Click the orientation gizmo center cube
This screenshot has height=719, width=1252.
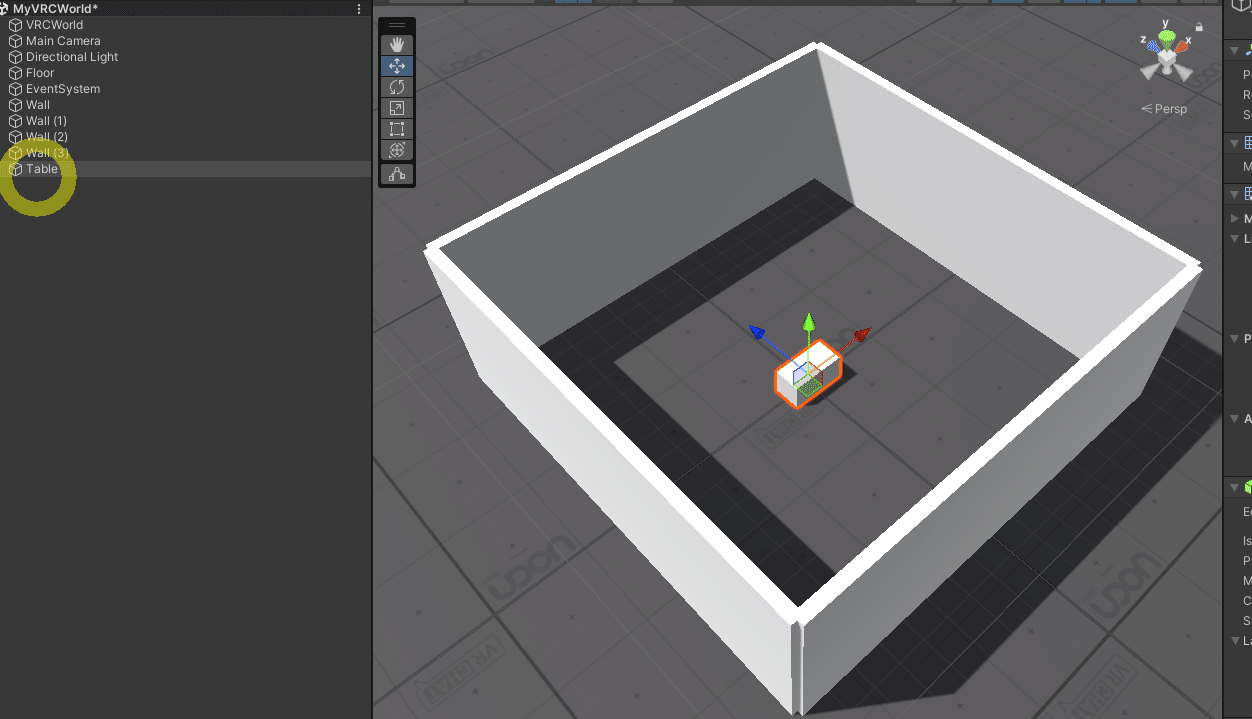(x=1166, y=60)
